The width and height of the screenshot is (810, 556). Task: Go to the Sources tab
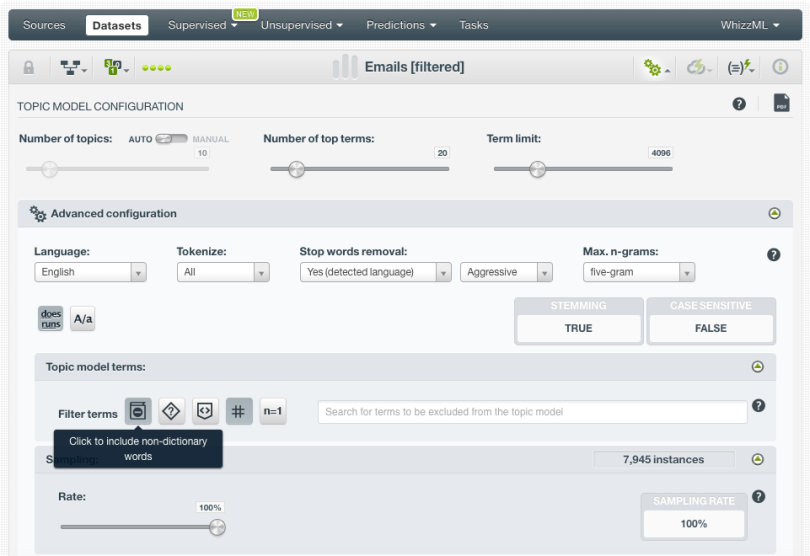[x=44, y=25]
